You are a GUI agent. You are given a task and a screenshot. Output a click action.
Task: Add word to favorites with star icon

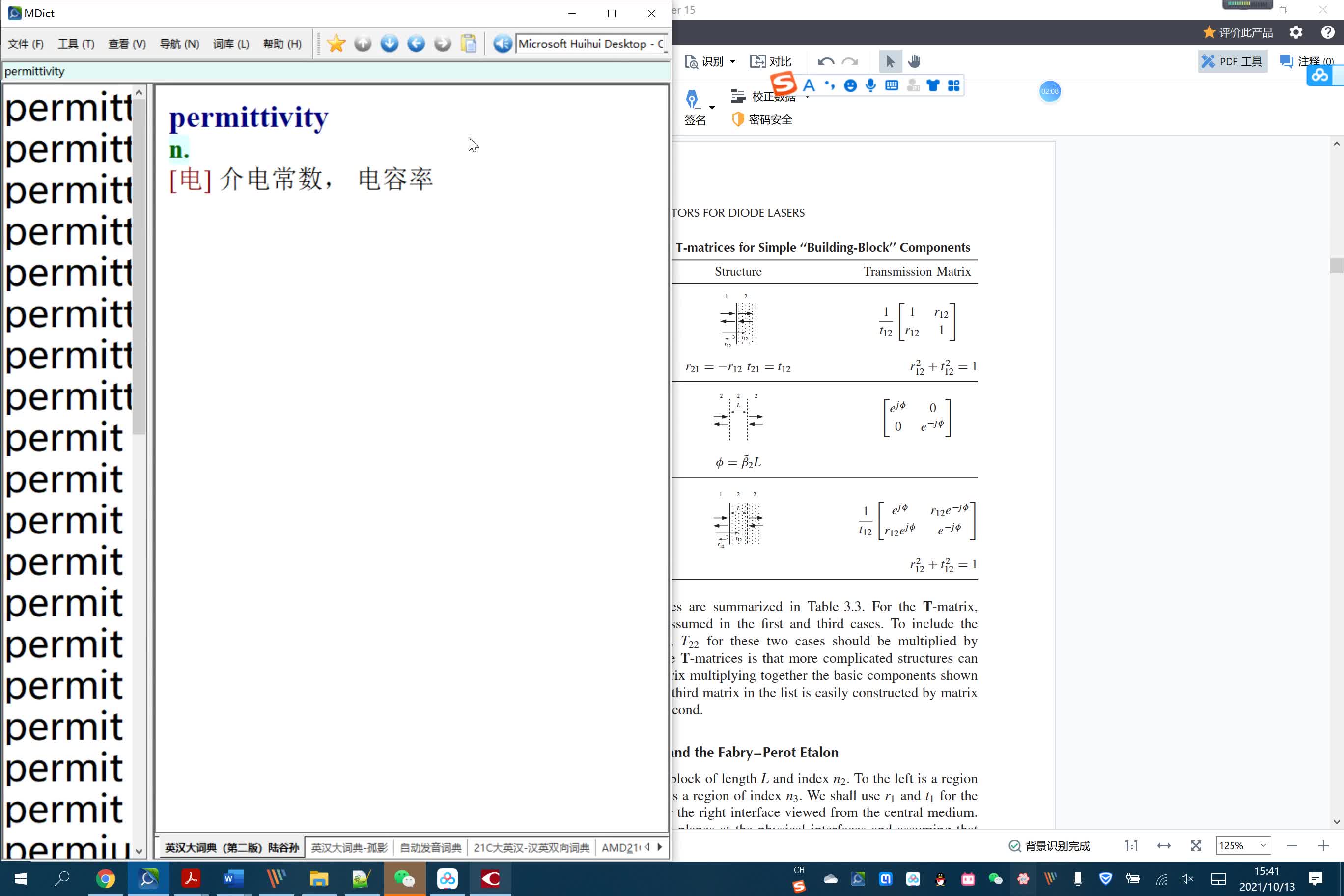click(336, 43)
